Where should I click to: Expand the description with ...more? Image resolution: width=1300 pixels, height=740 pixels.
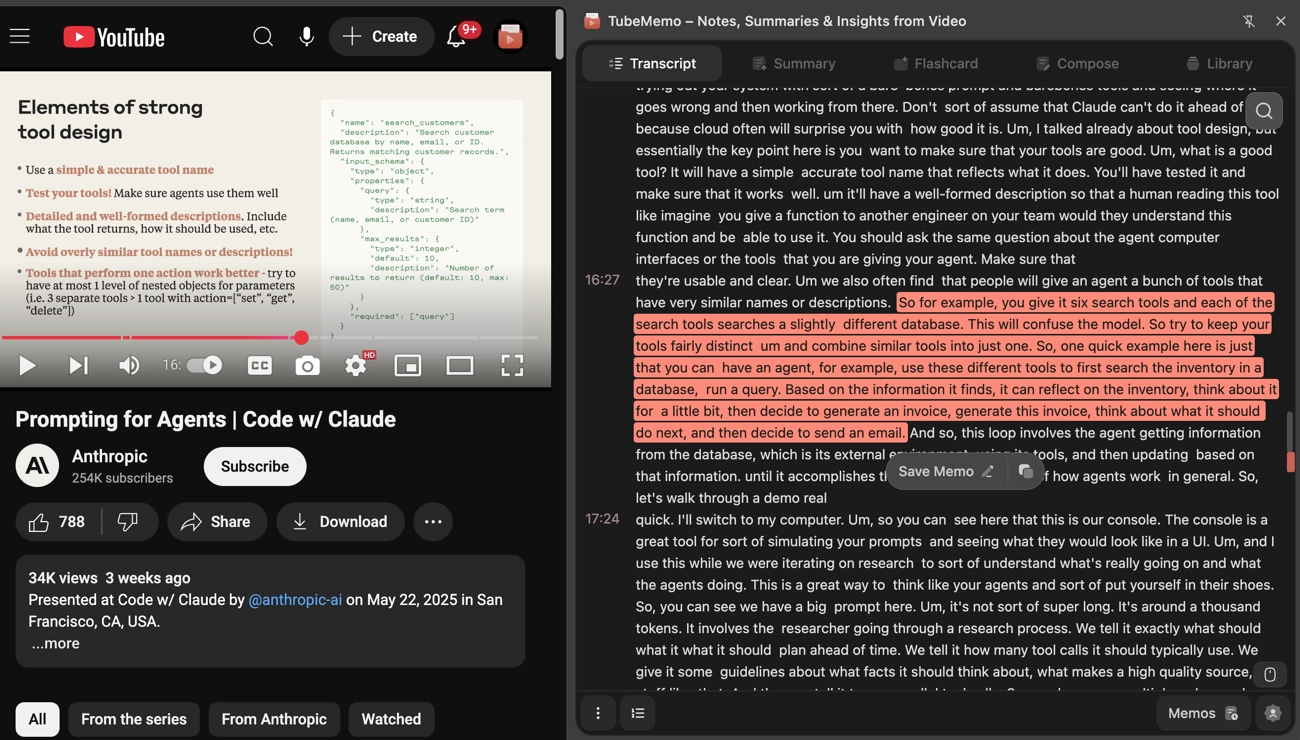[55, 644]
